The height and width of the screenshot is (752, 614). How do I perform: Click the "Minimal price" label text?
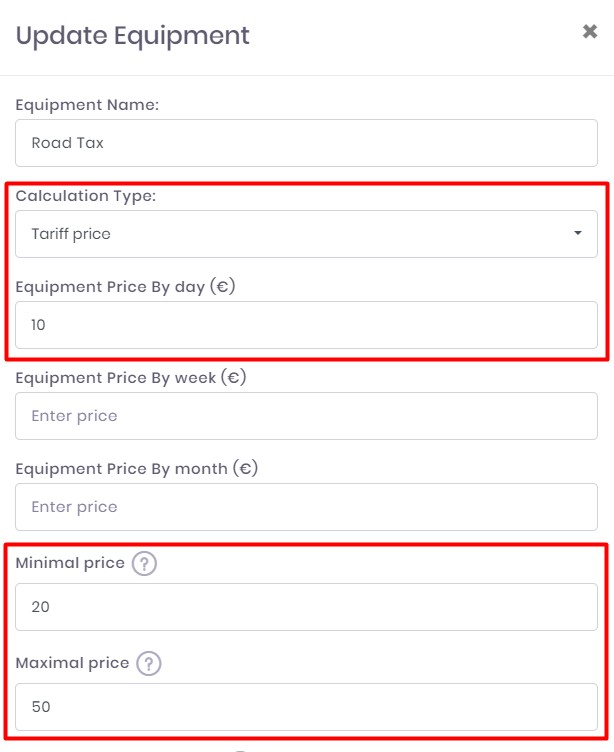(x=70, y=563)
